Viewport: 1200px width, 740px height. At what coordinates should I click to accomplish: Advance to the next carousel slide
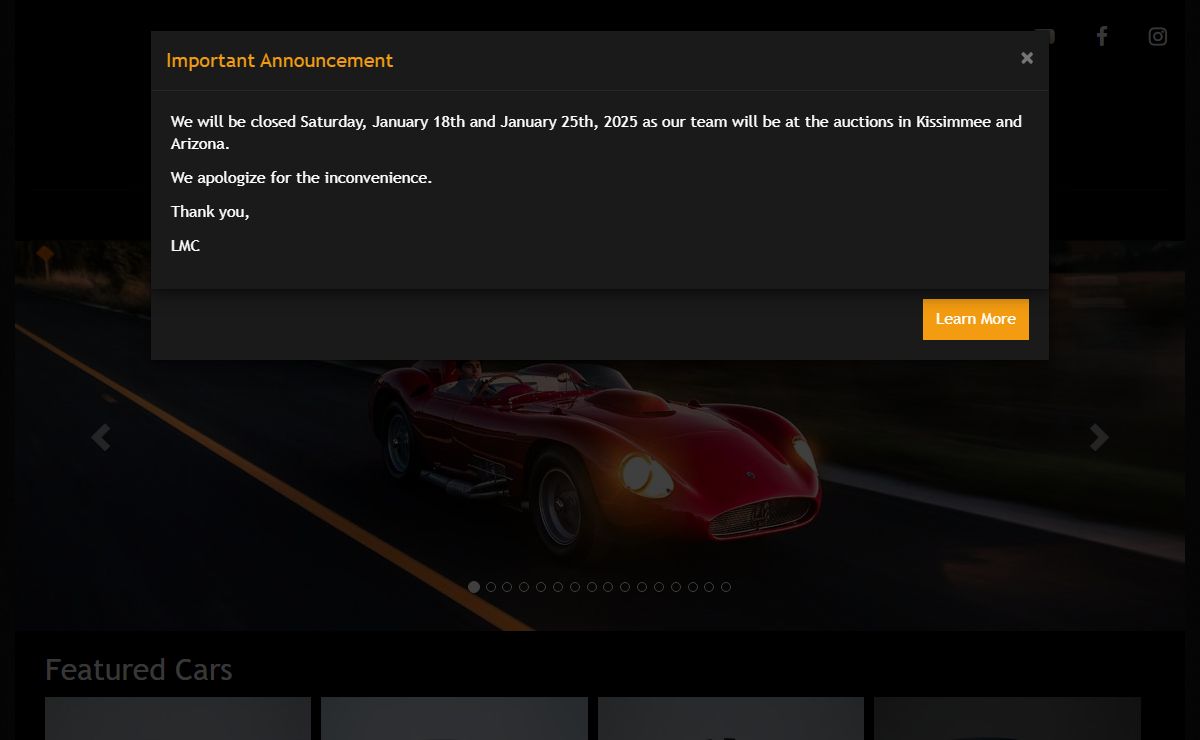[1099, 437]
